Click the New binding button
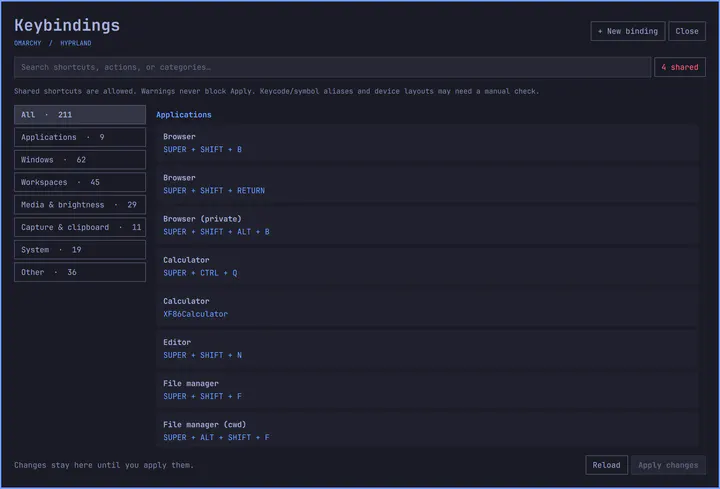Screen dimensions: 720x489 click(x=627, y=31)
